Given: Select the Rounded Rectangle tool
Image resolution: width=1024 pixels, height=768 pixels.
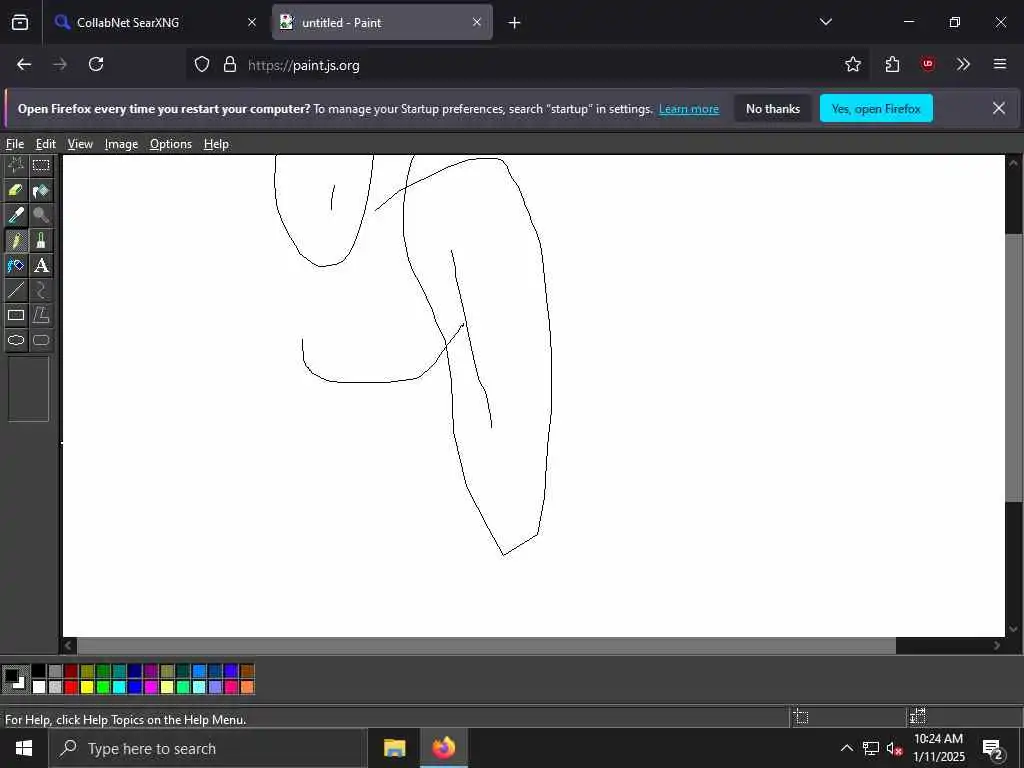Looking at the screenshot, I should click(x=41, y=340).
